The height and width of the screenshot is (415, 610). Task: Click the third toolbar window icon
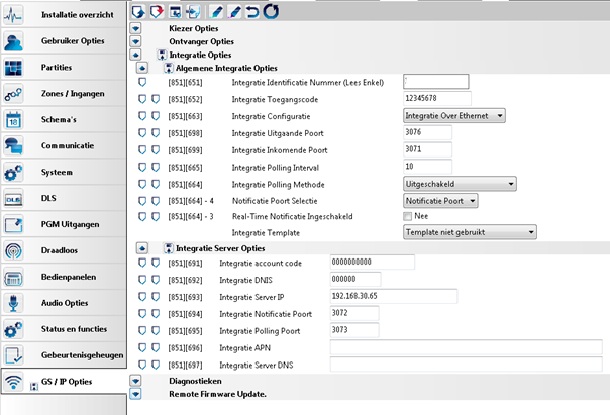pos(175,12)
